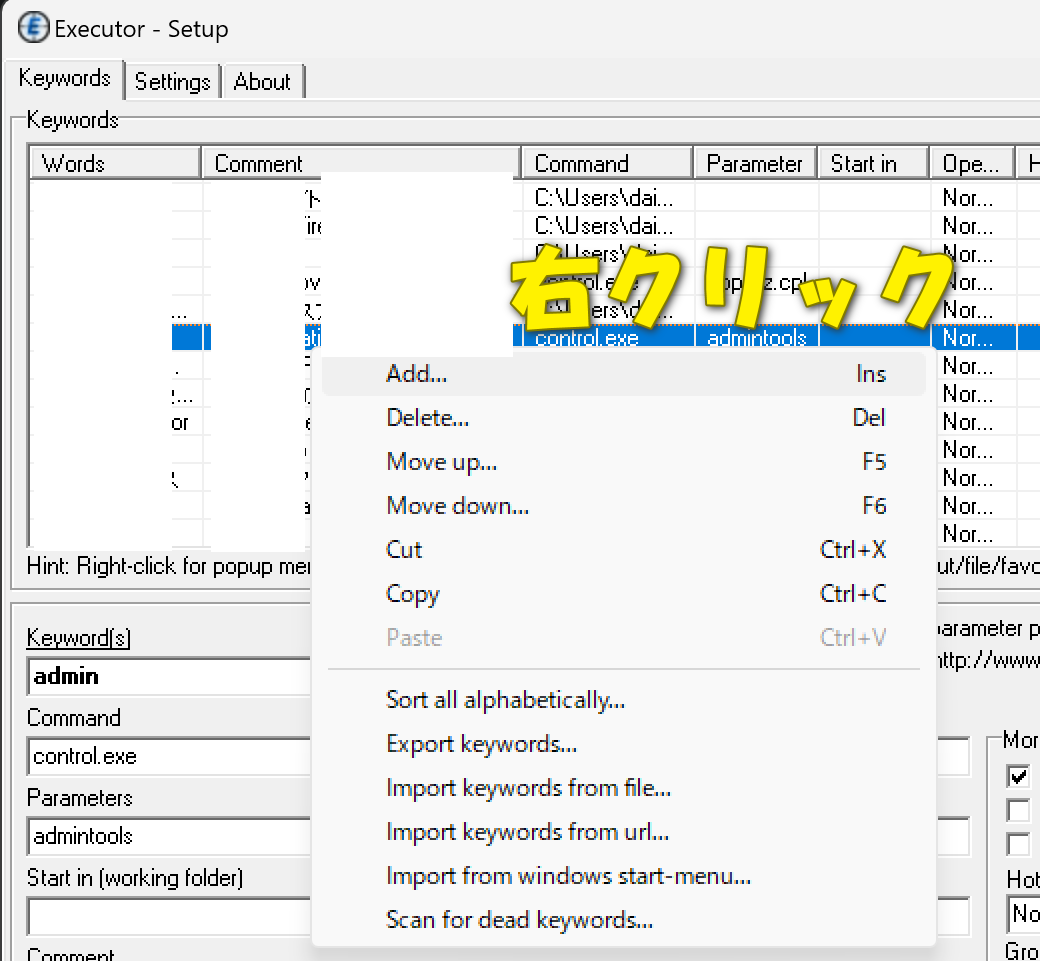
Task: Sort list by the Command column header
Action: [x=608, y=164]
